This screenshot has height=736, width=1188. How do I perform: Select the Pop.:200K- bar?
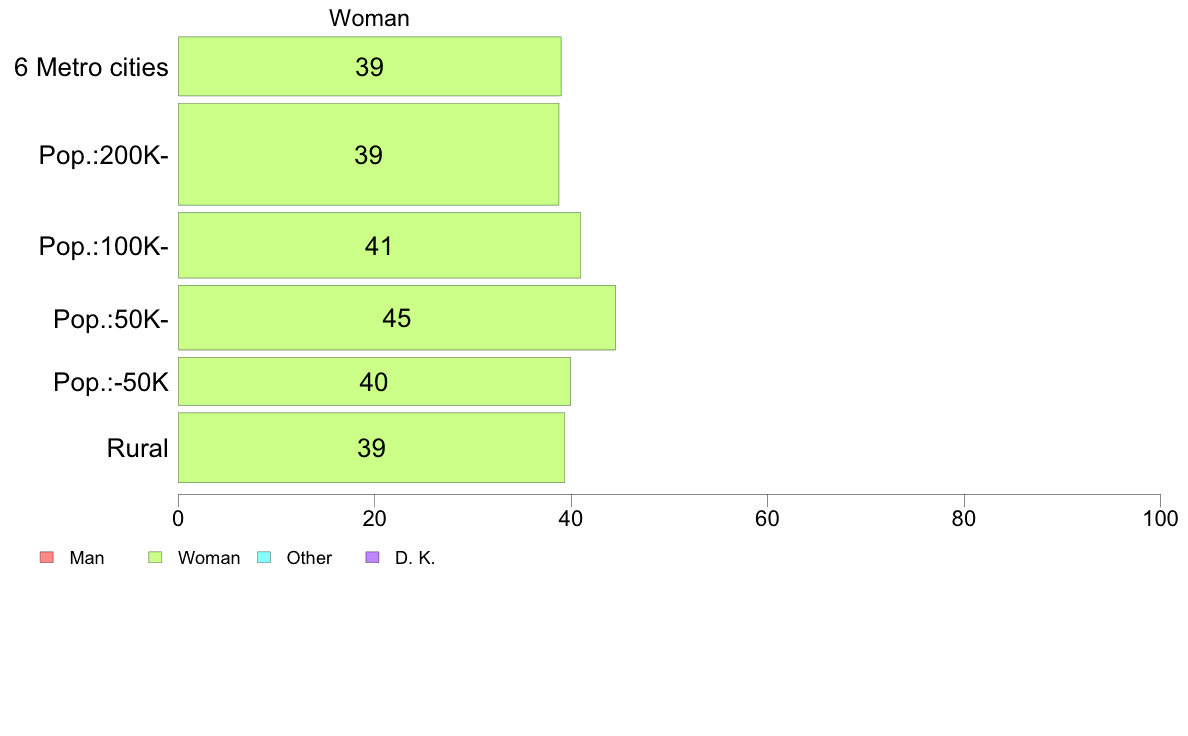(368, 154)
